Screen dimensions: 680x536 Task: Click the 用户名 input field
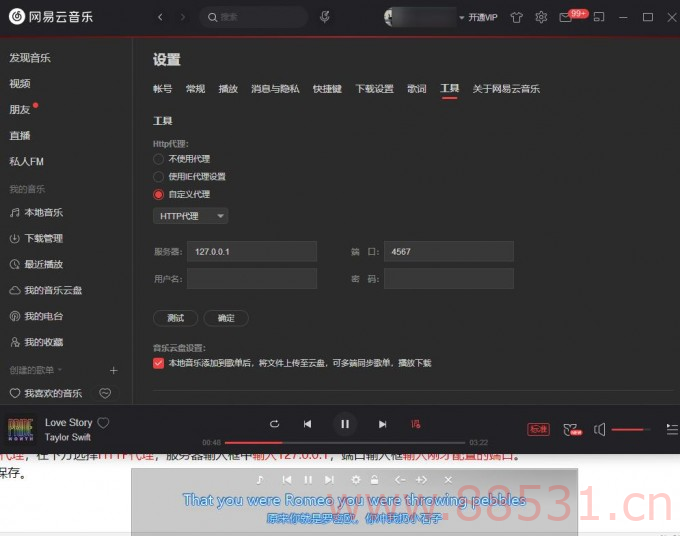pyautogui.click(x=252, y=278)
